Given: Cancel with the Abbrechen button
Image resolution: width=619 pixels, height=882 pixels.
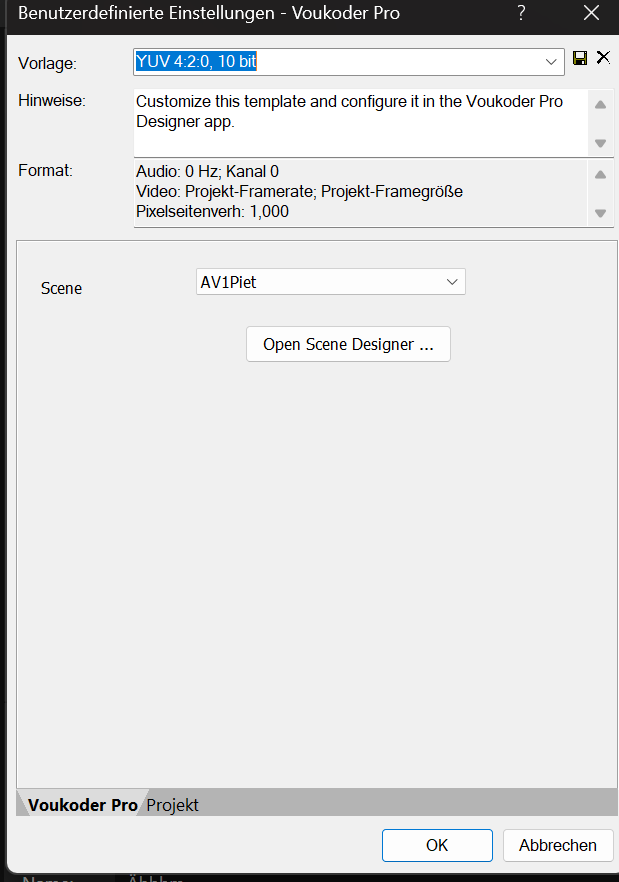Looking at the screenshot, I should tap(558, 845).
